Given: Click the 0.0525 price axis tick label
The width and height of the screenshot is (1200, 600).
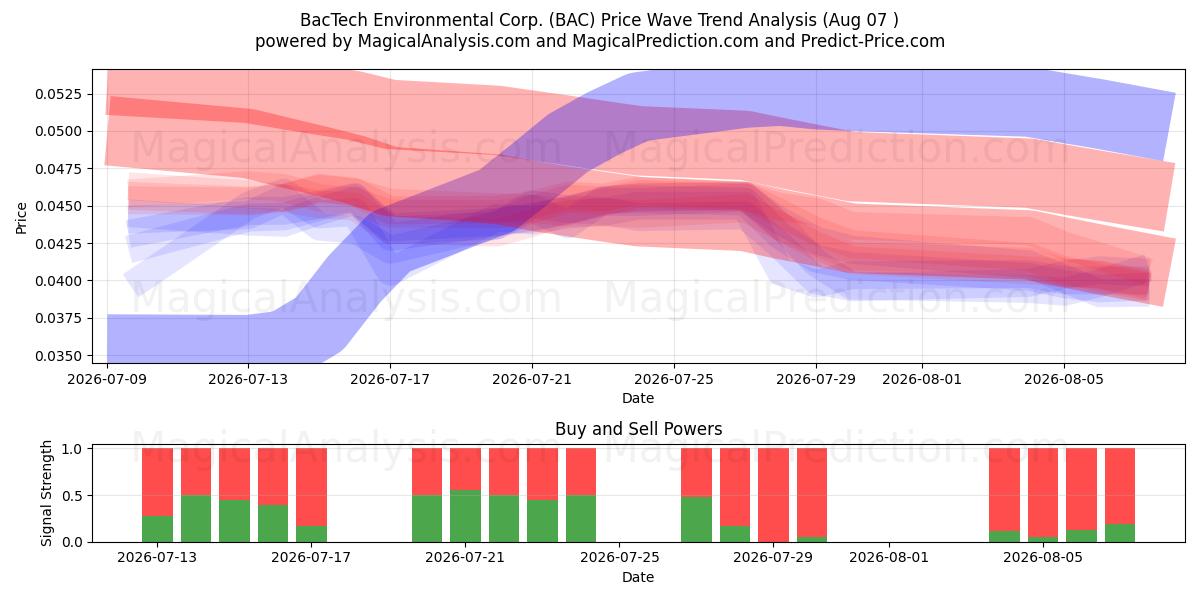Looking at the screenshot, I should 61,94.
